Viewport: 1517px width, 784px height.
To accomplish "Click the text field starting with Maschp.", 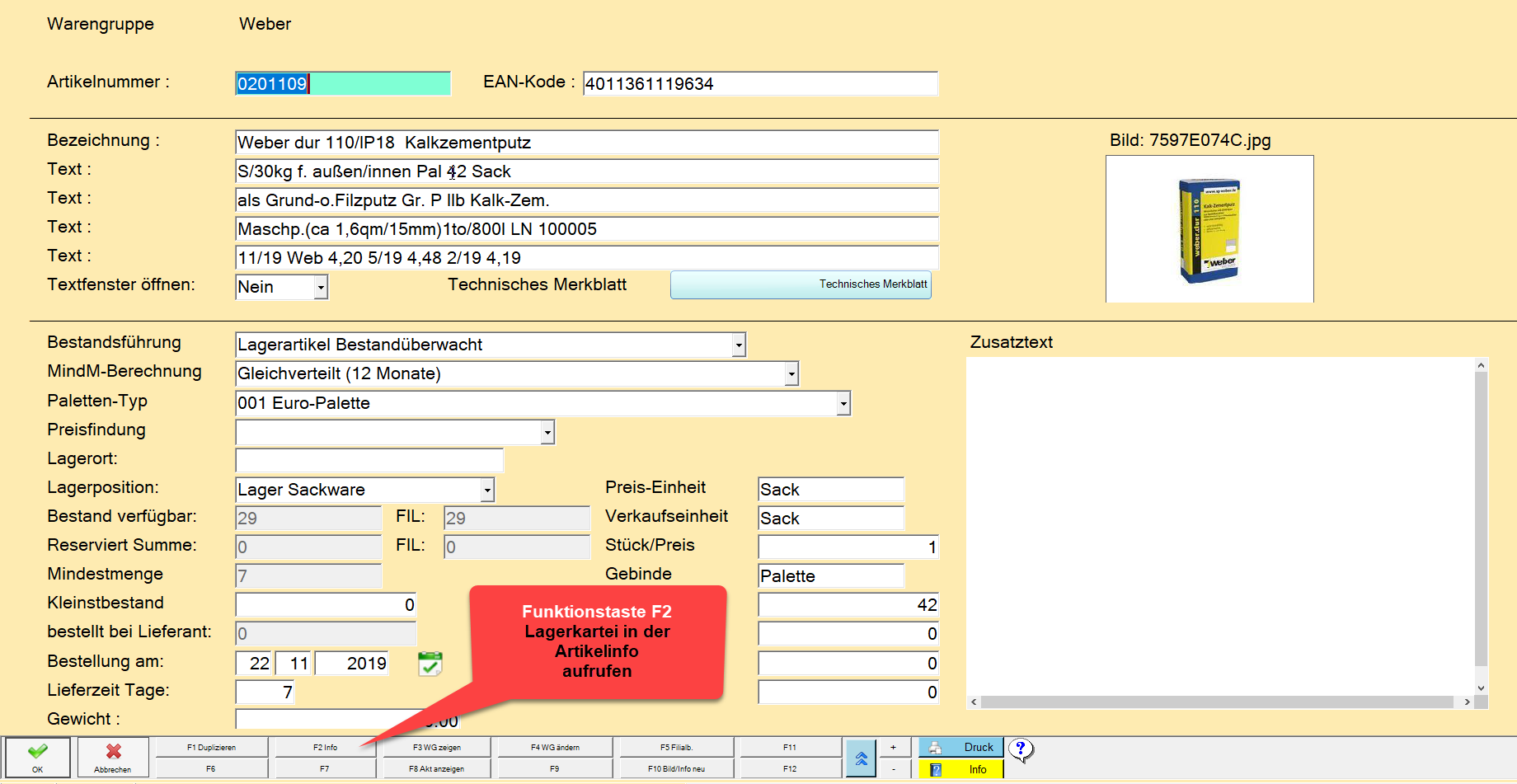I will [x=587, y=228].
